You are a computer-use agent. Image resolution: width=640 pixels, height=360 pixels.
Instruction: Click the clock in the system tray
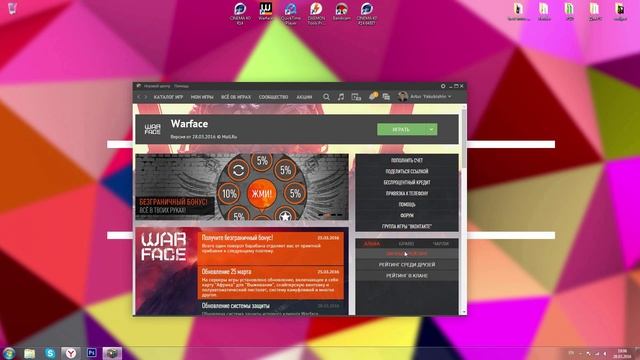point(622,353)
